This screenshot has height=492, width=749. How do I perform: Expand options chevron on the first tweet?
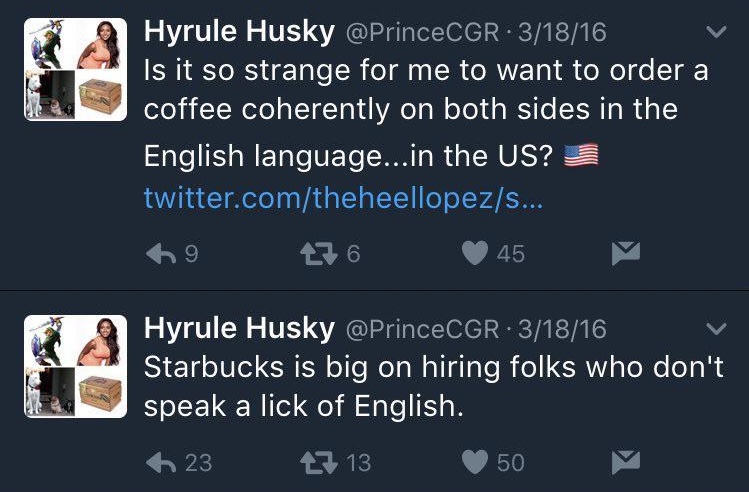pyautogui.click(x=716, y=33)
